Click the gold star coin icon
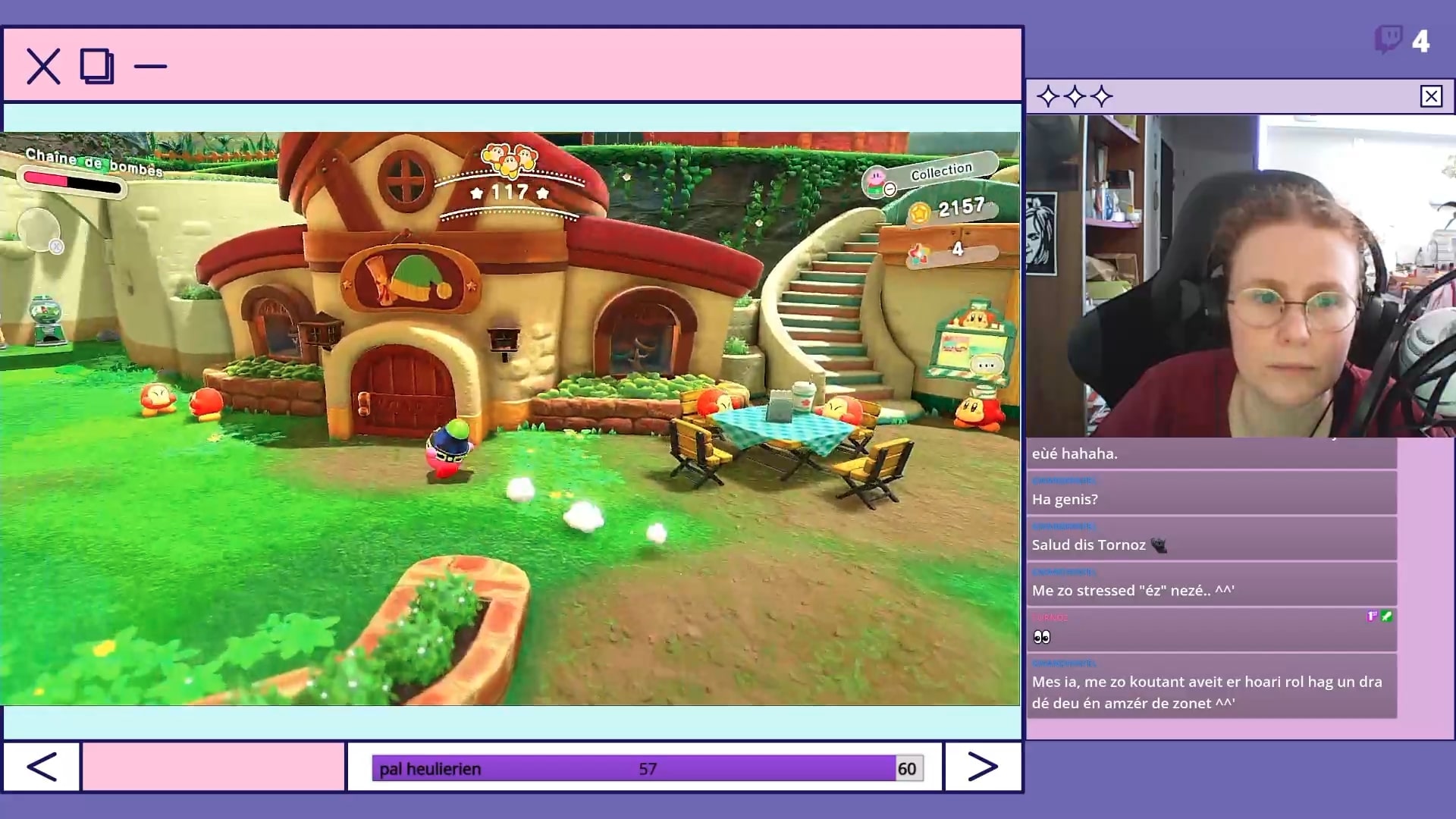The width and height of the screenshot is (1456, 819). coord(919,213)
